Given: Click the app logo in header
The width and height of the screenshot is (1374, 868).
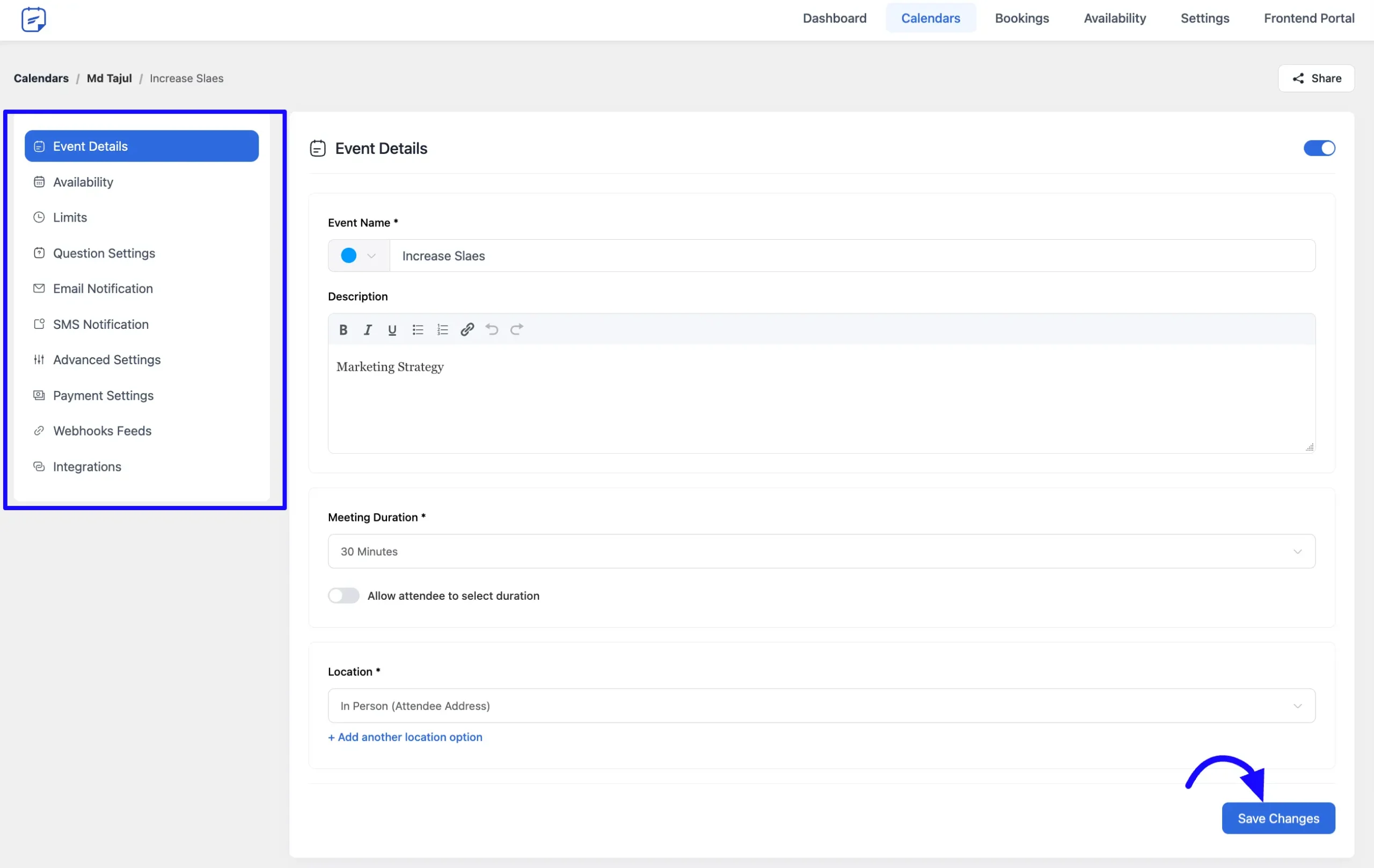Looking at the screenshot, I should point(34,19).
